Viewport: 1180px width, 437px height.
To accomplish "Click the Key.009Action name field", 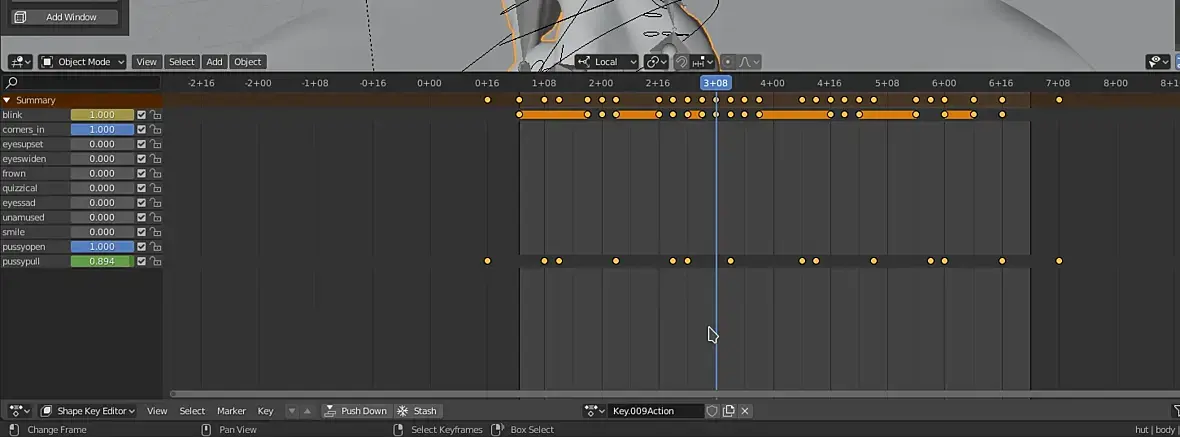I will (655, 411).
